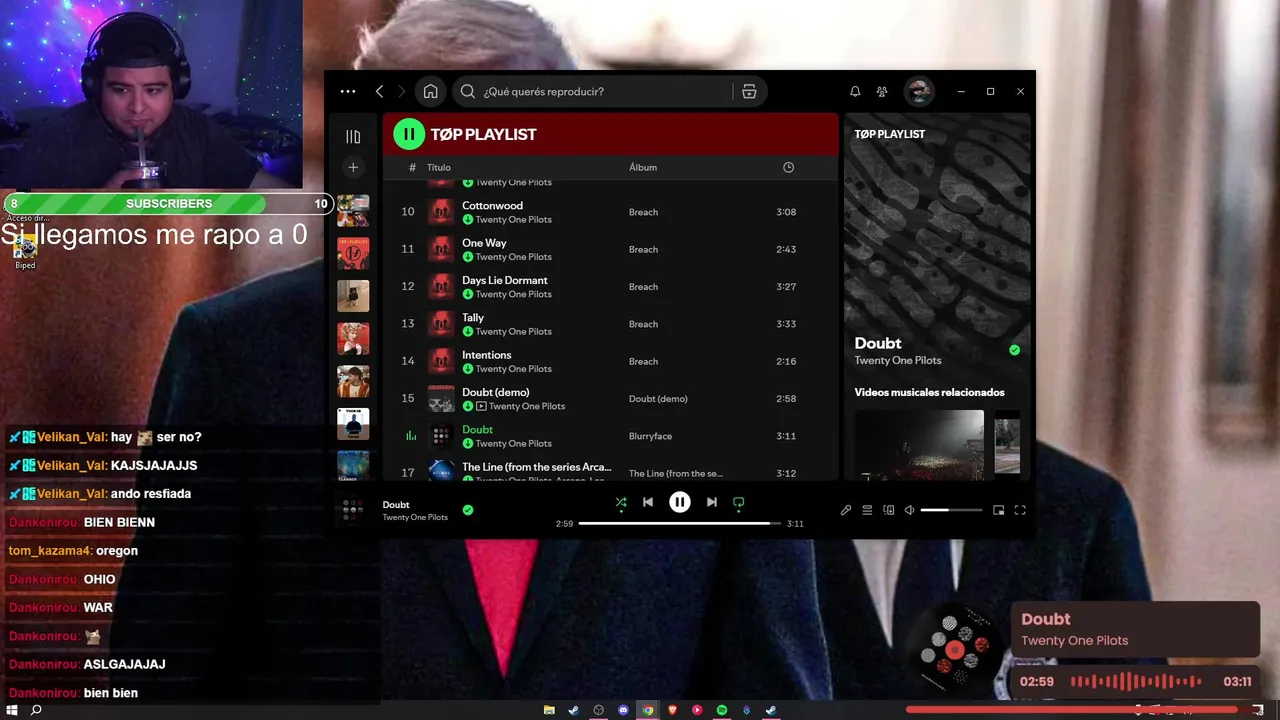
Task: Show the friends activity icon
Action: coord(882,91)
